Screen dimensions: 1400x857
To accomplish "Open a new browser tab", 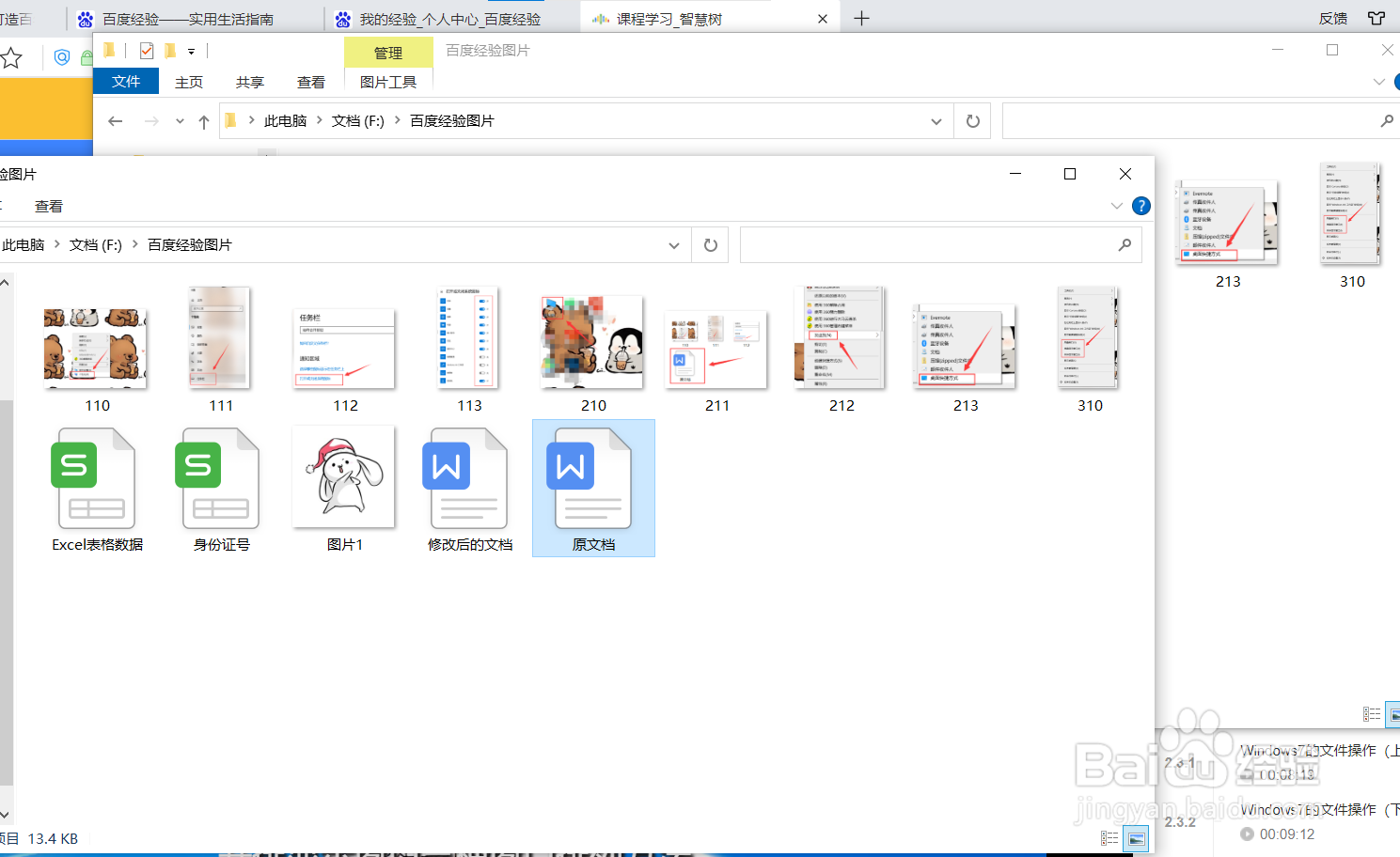I will (x=861, y=18).
